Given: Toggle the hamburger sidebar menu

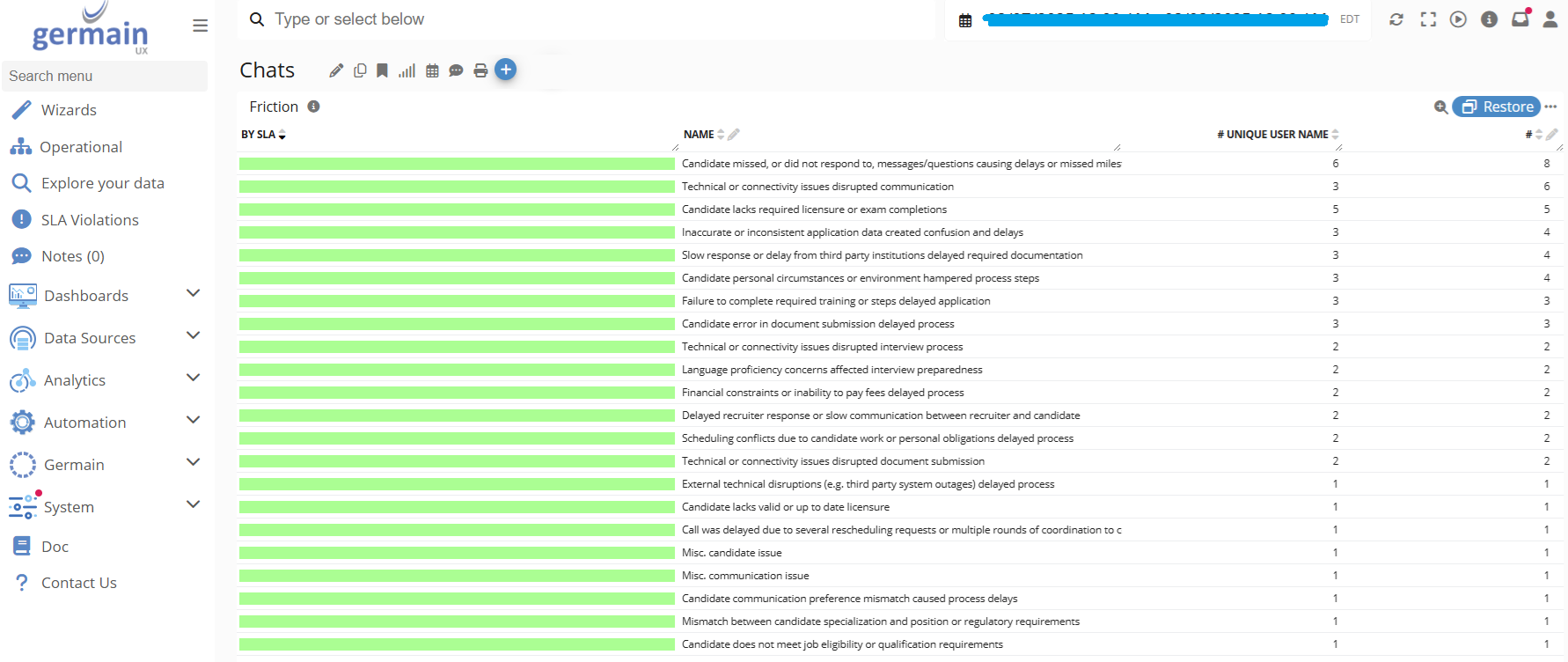Looking at the screenshot, I should [x=200, y=26].
